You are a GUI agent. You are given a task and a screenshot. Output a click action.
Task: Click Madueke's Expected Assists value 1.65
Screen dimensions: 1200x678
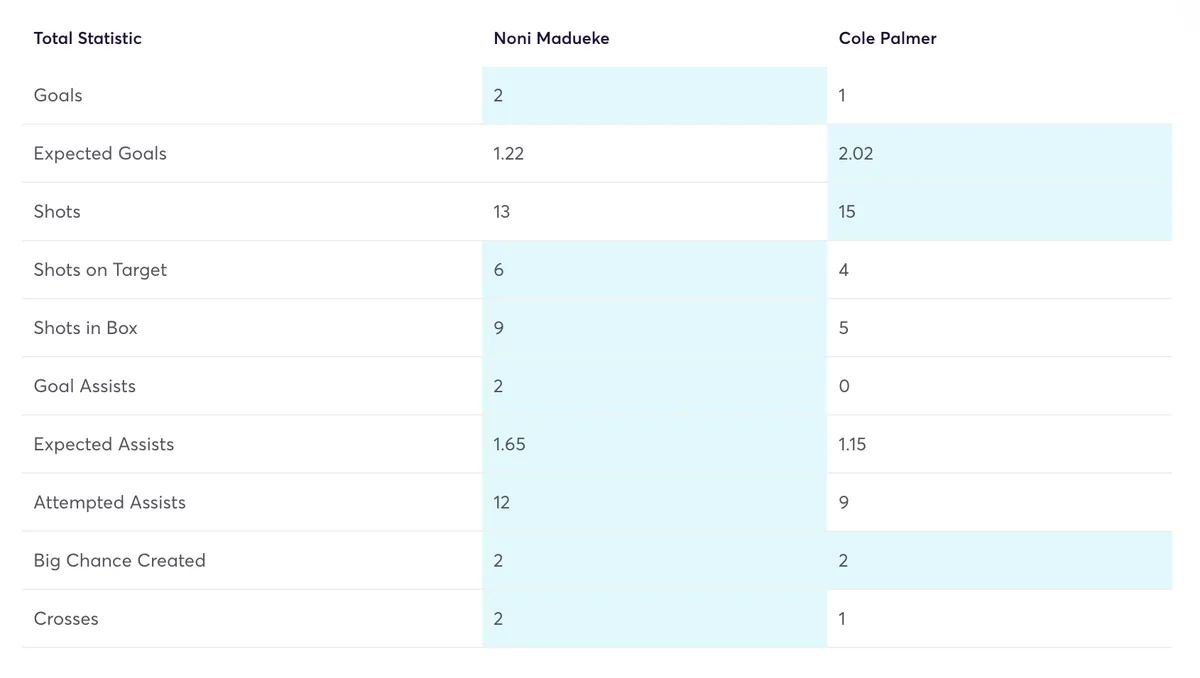(509, 444)
